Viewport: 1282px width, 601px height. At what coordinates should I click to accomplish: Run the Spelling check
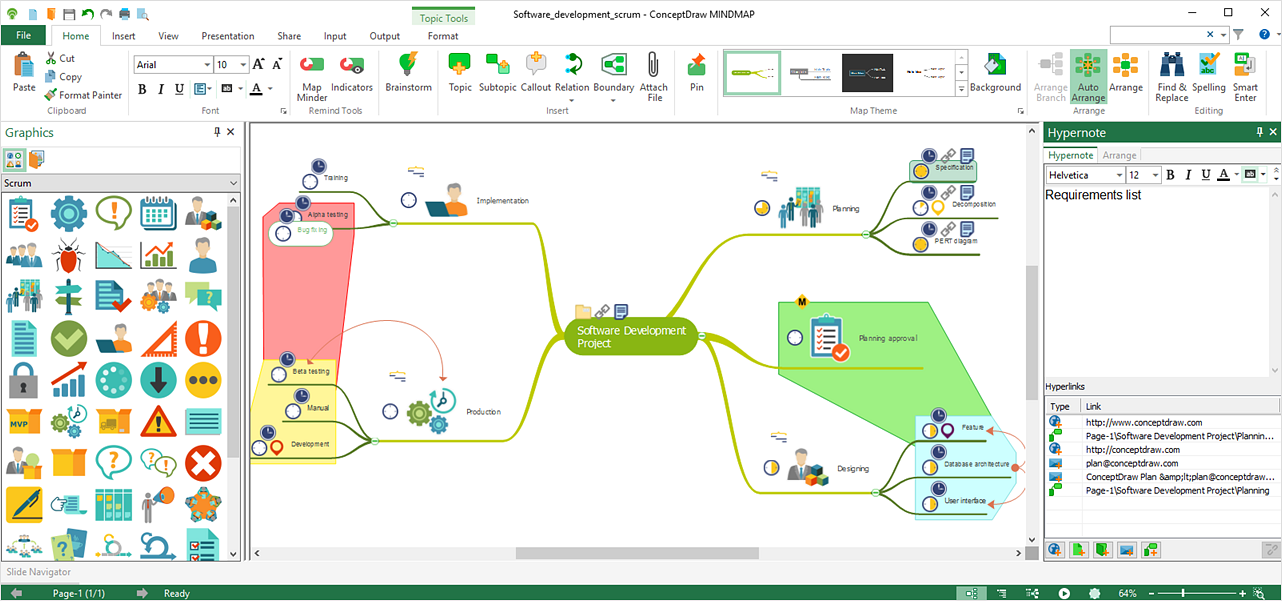coord(1208,74)
